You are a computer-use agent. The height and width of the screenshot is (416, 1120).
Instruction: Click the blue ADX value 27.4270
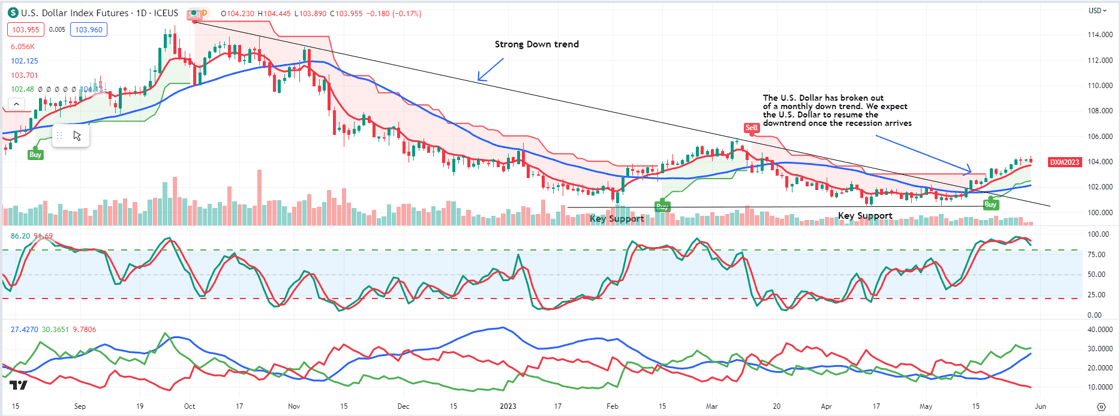23,330
